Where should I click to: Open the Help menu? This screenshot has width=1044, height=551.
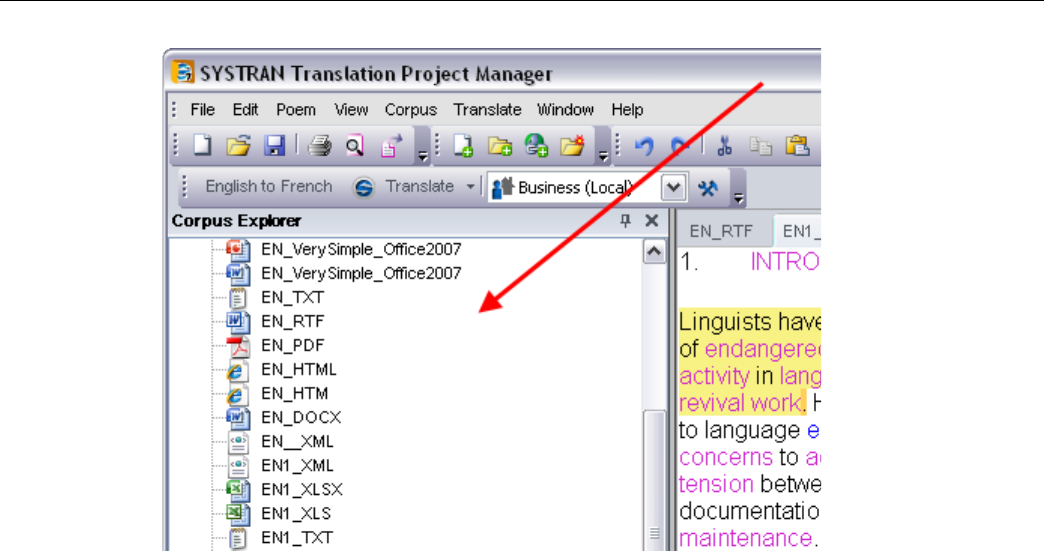[627, 109]
